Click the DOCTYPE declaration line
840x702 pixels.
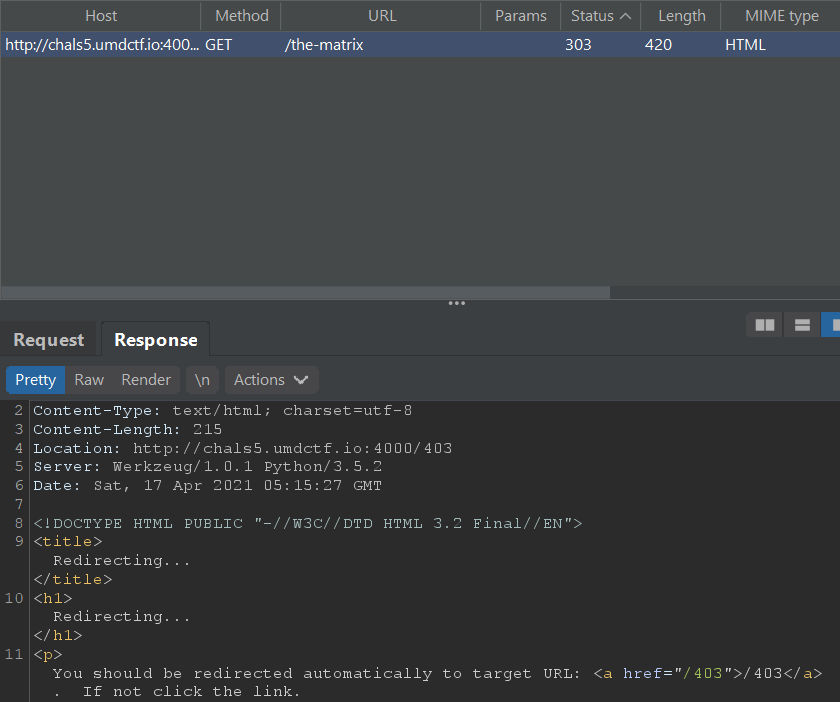(x=308, y=523)
